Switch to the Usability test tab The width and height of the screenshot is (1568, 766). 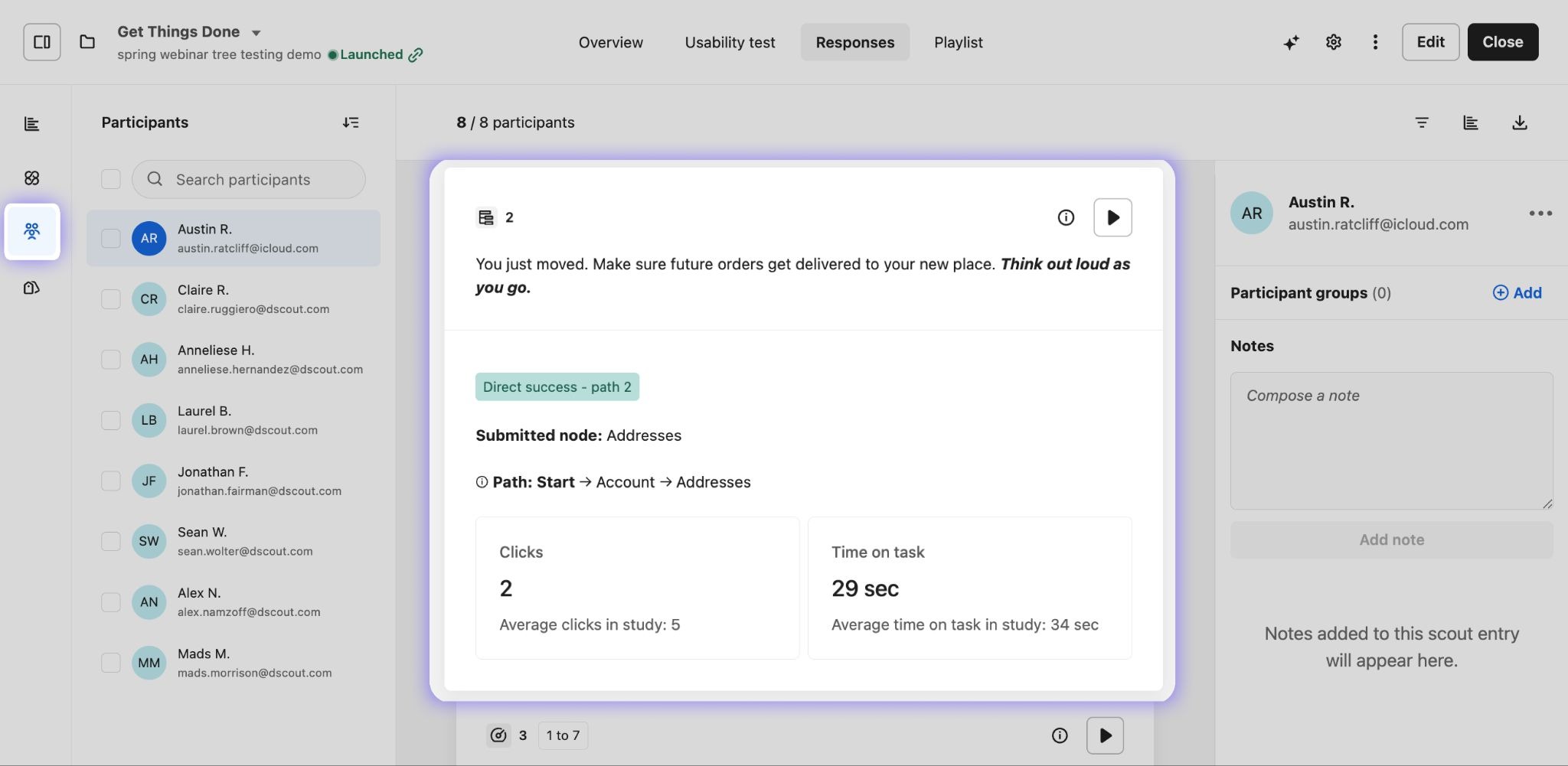click(x=730, y=42)
